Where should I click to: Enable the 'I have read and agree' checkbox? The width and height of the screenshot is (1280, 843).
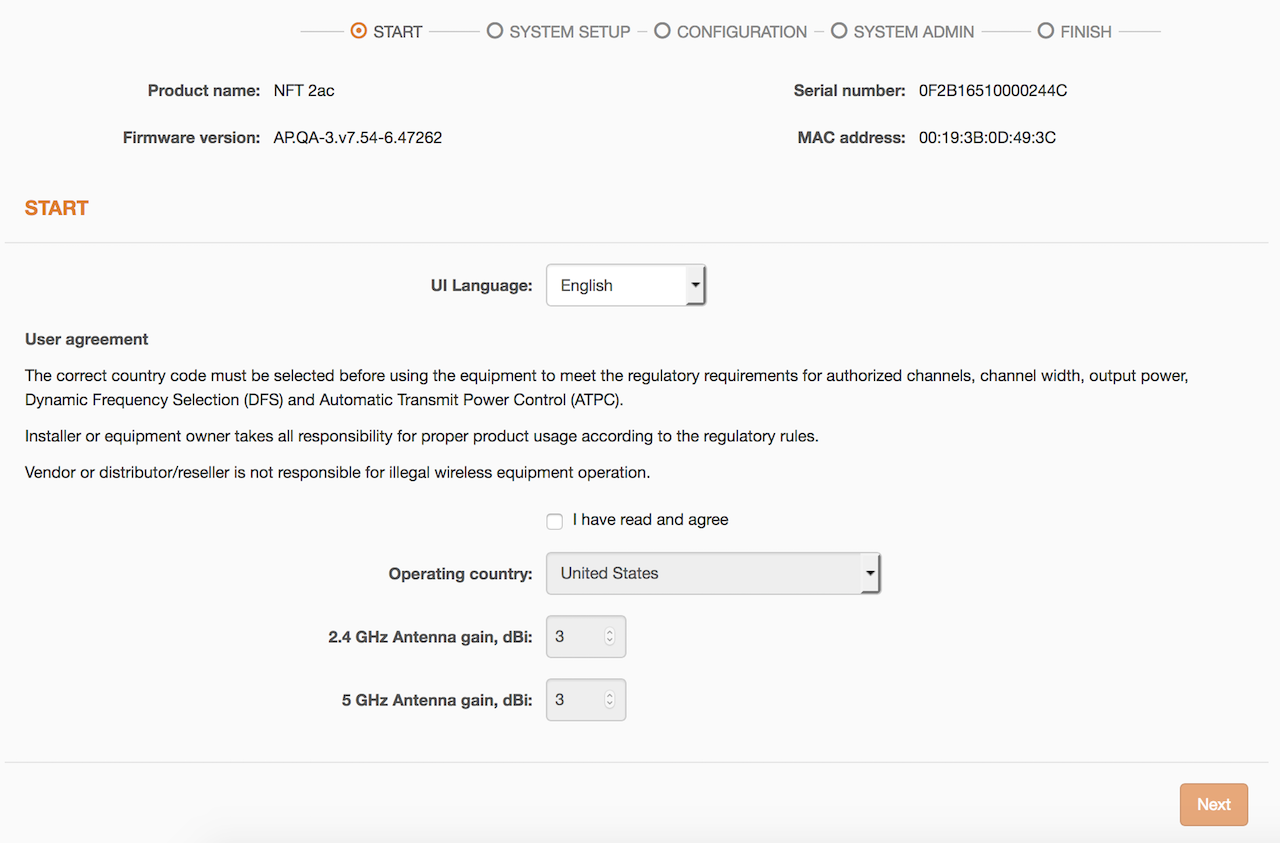[x=555, y=521]
